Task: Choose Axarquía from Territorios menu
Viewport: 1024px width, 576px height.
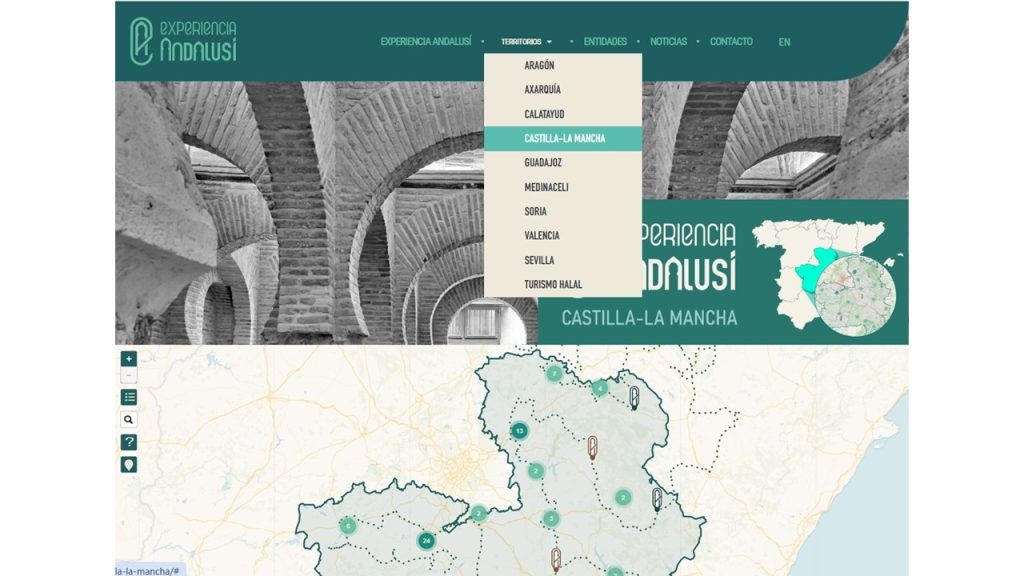Action: pyautogui.click(x=563, y=89)
